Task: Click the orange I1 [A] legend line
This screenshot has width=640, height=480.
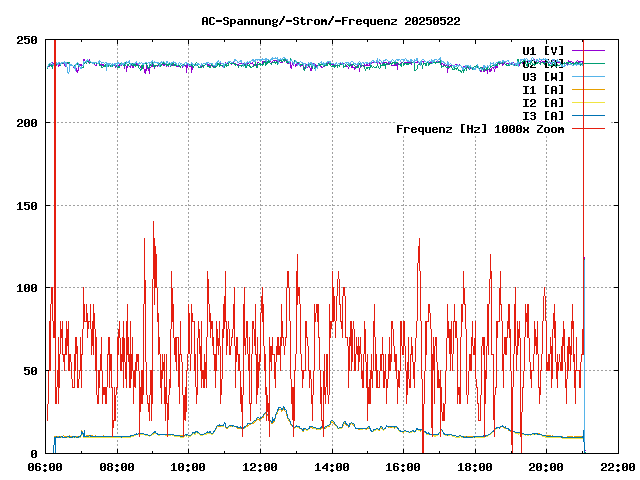Action: tap(588, 89)
